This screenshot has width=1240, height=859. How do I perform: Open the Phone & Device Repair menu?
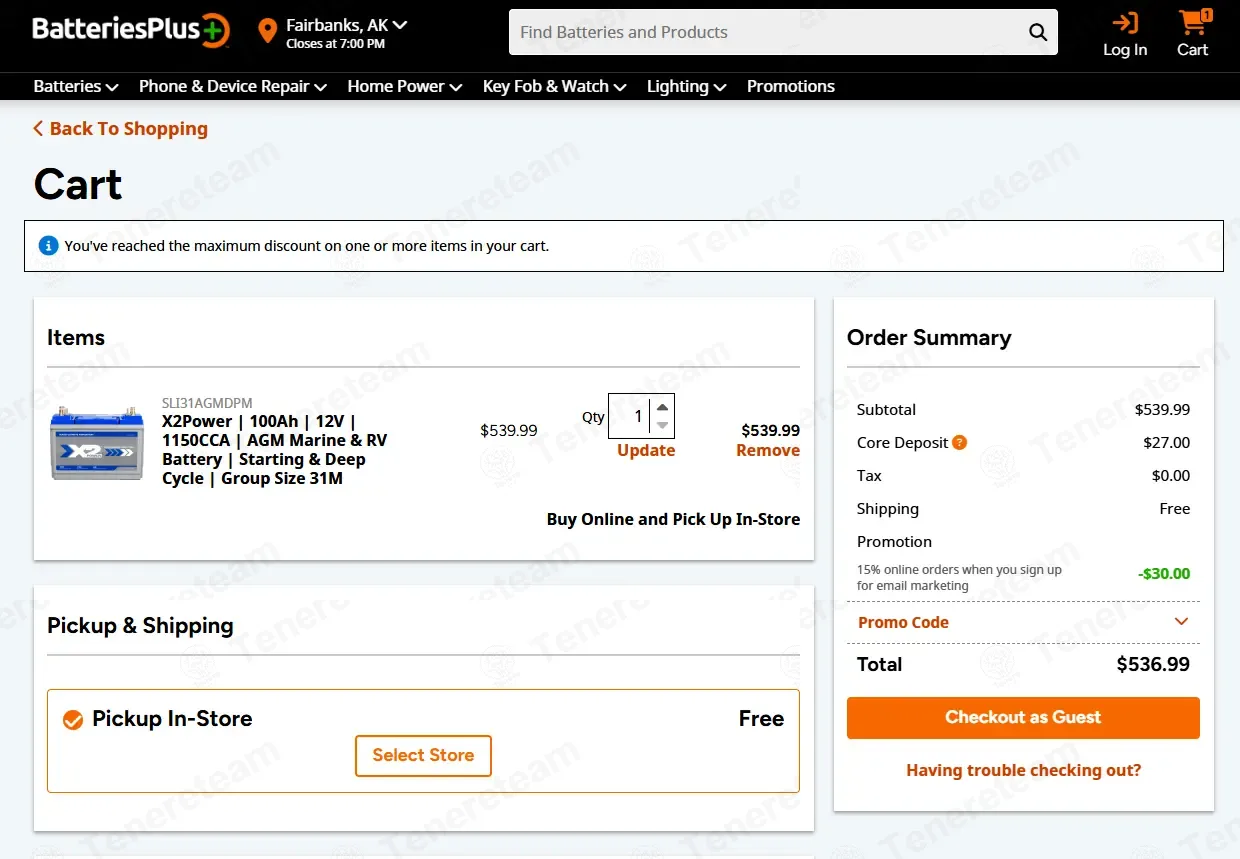(233, 86)
